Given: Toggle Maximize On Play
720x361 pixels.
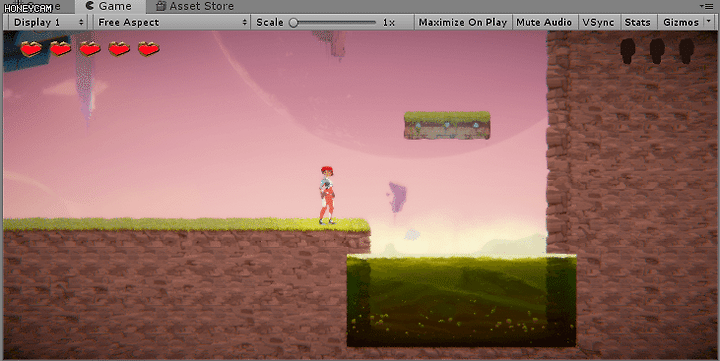Looking at the screenshot, I should tap(462, 23).
